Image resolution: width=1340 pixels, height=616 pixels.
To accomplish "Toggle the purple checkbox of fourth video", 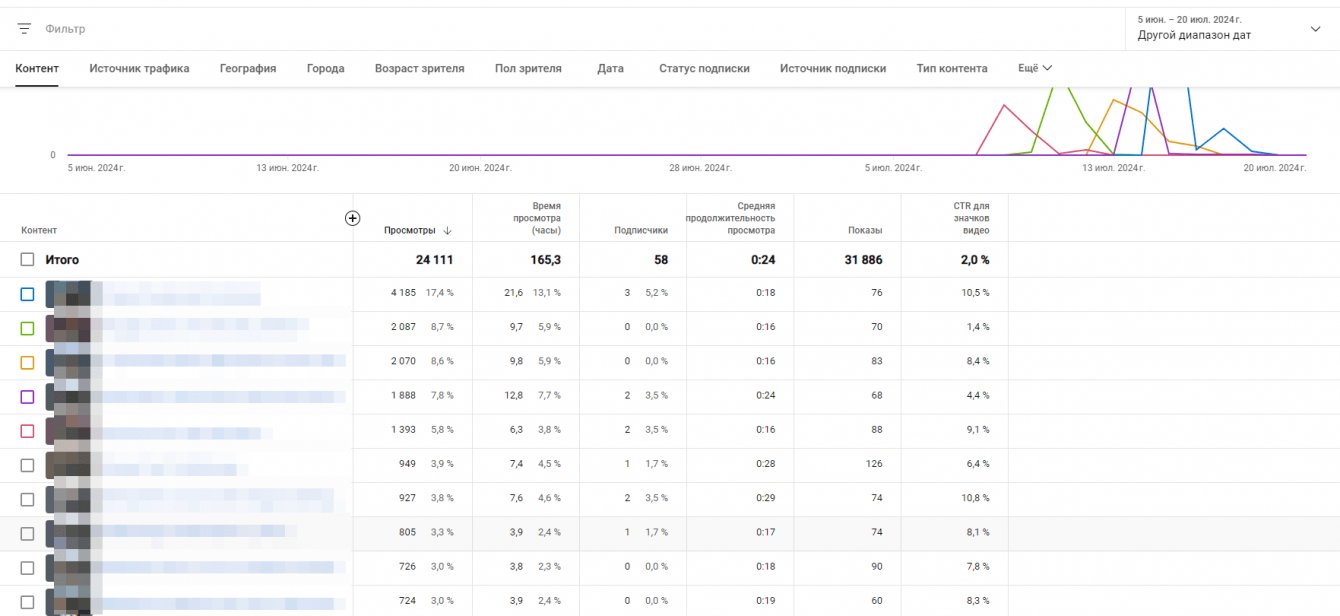I will coord(27,397).
